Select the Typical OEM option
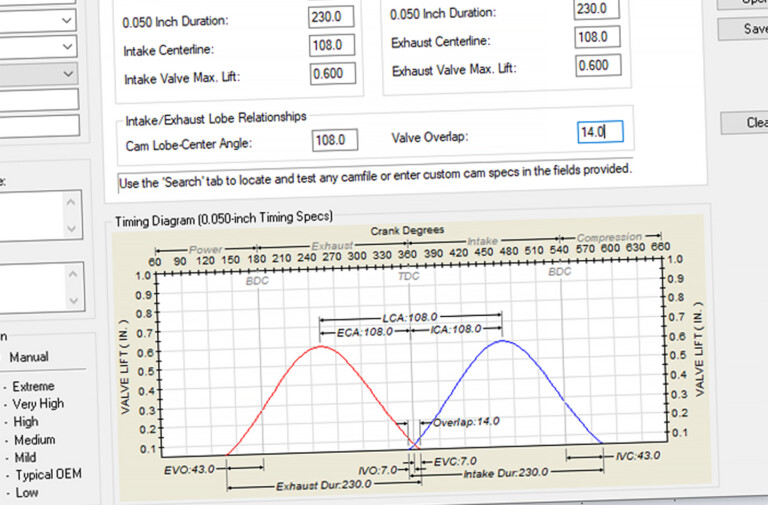 [48, 475]
